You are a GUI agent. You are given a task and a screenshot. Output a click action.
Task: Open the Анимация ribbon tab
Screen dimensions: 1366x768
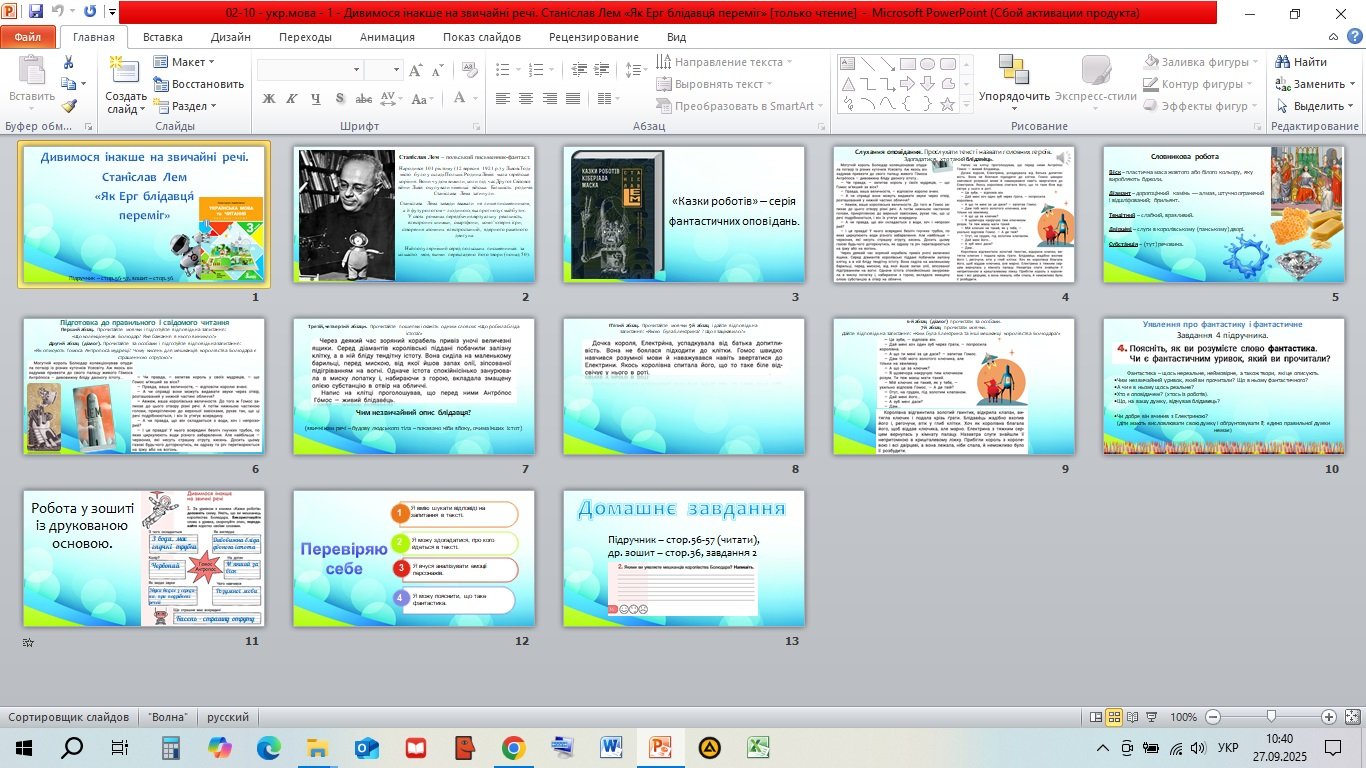pos(387,37)
